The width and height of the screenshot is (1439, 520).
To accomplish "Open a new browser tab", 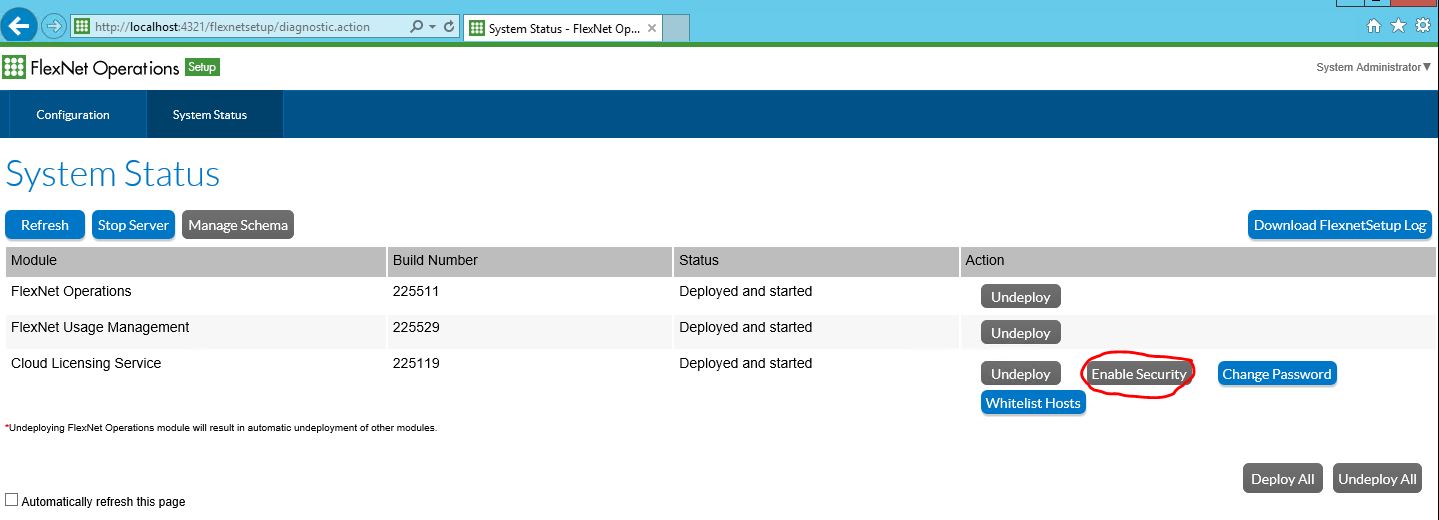I will tap(676, 28).
